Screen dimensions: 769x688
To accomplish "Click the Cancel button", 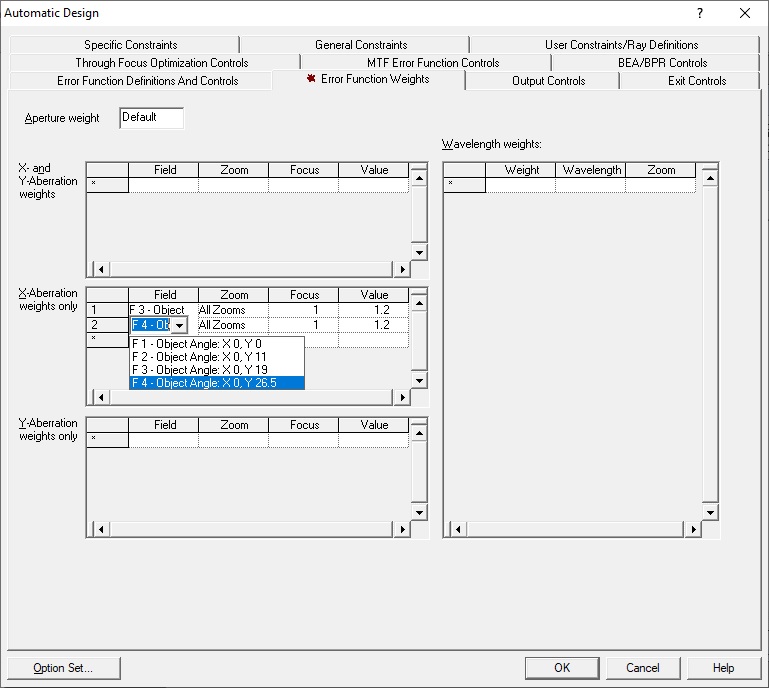I will click(x=642, y=668).
